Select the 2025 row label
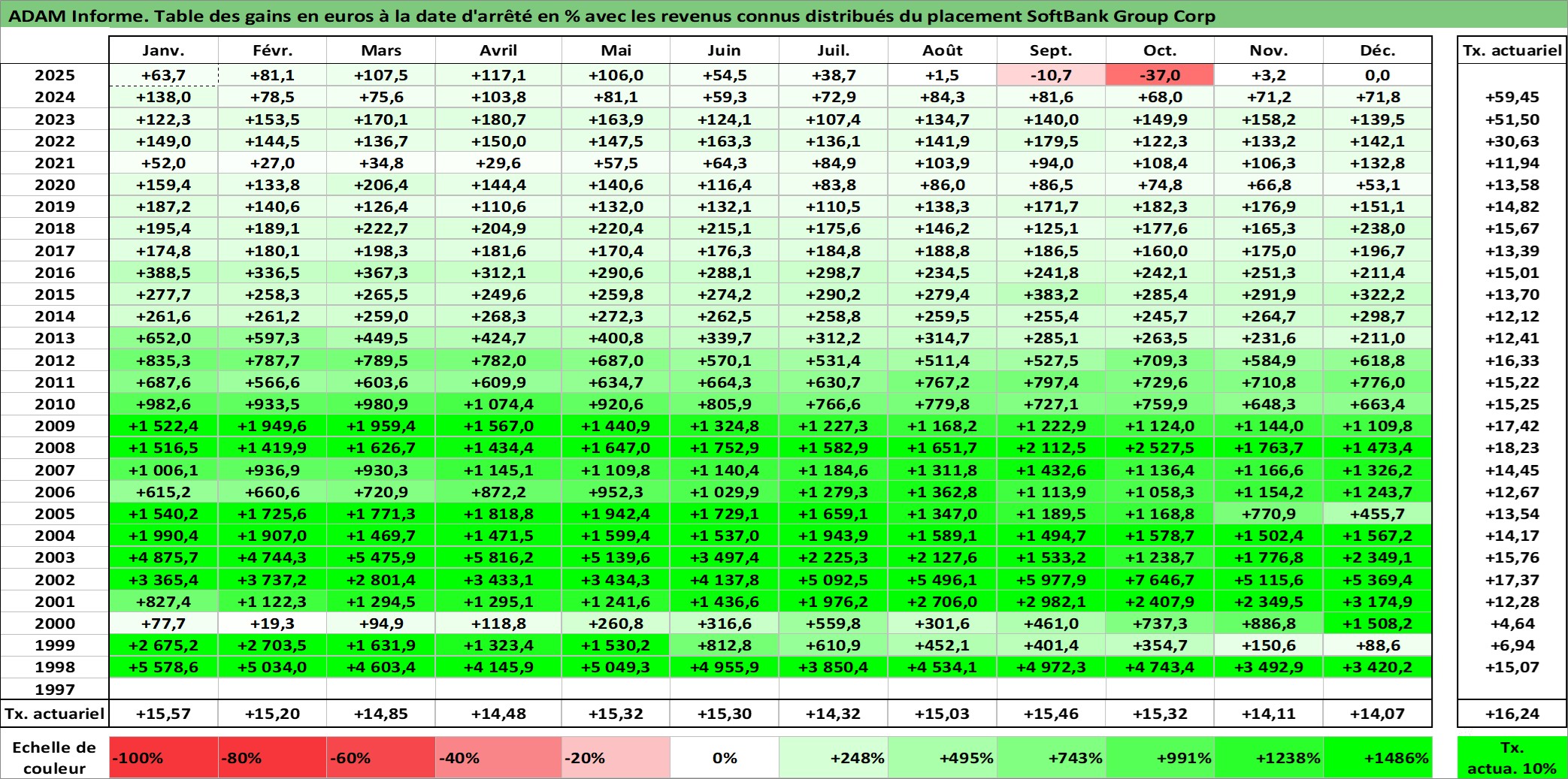The height and width of the screenshot is (779, 1568). click(x=55, y=75)
